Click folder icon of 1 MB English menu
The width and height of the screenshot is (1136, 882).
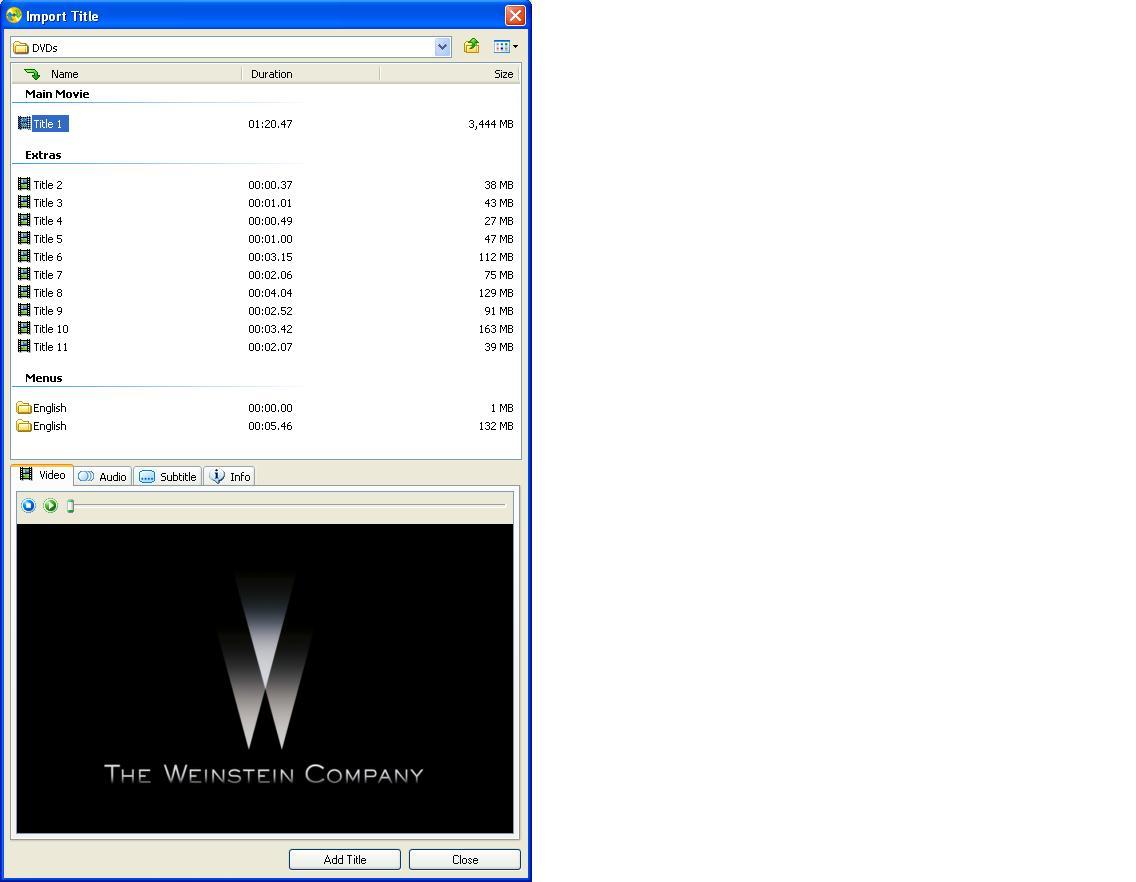24,408
